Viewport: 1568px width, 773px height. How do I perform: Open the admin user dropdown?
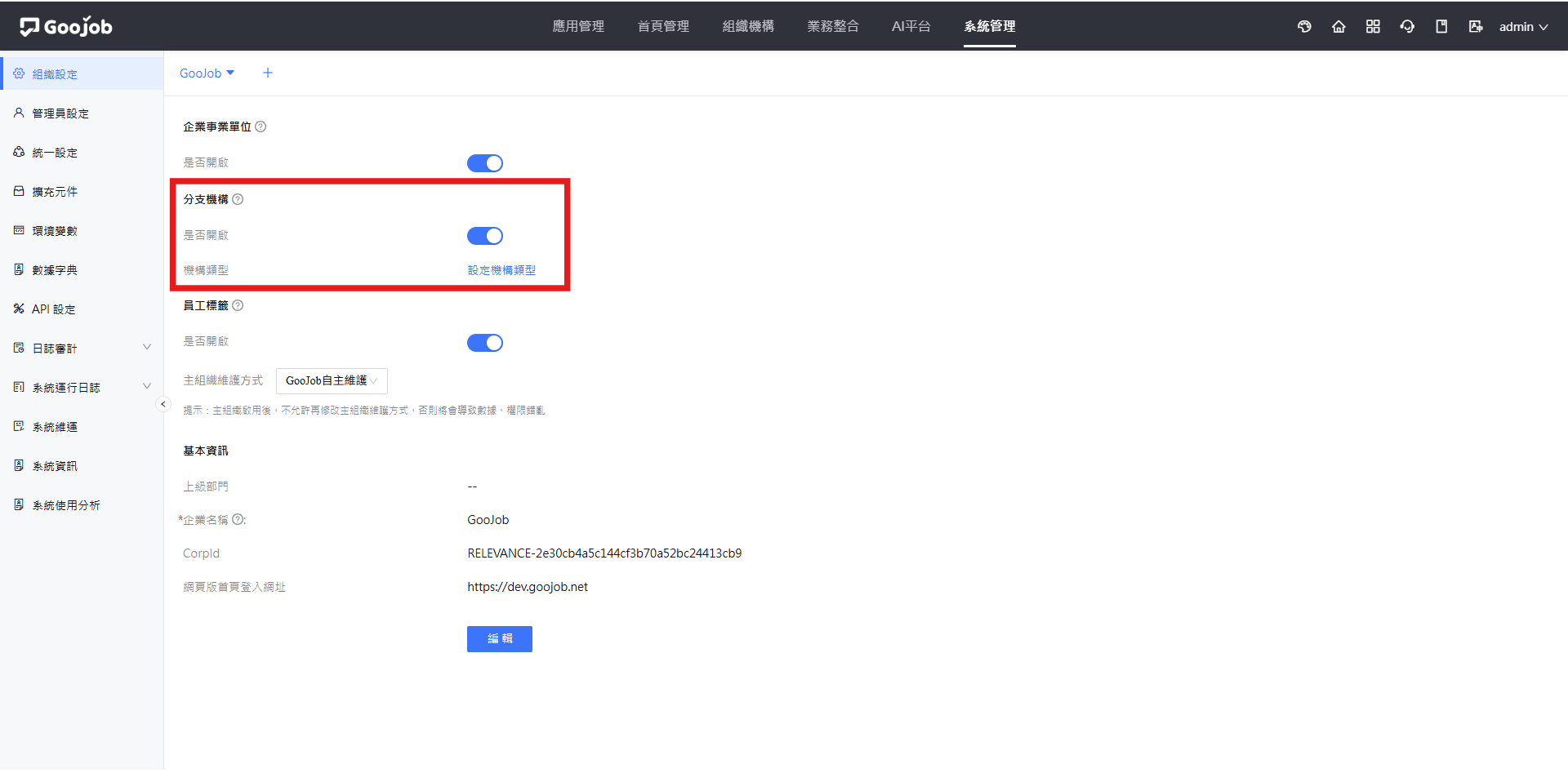[x=1523, y=27]
